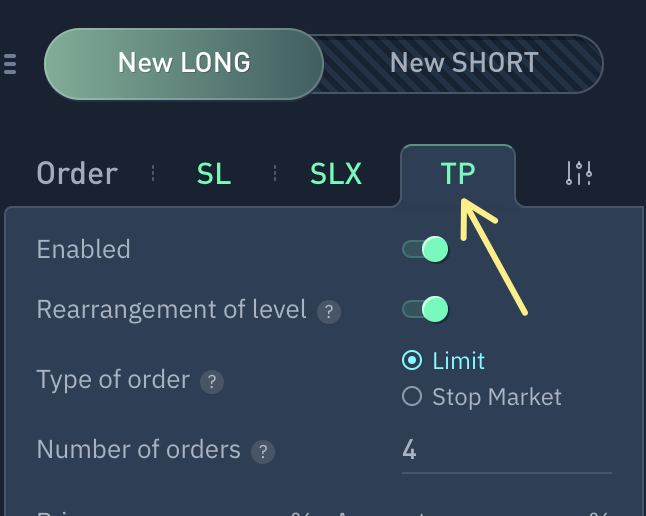This screenshot has width=646, height=516.
Task: Open the SL tab
Action: pyautogui.click(x=214, y=174)
